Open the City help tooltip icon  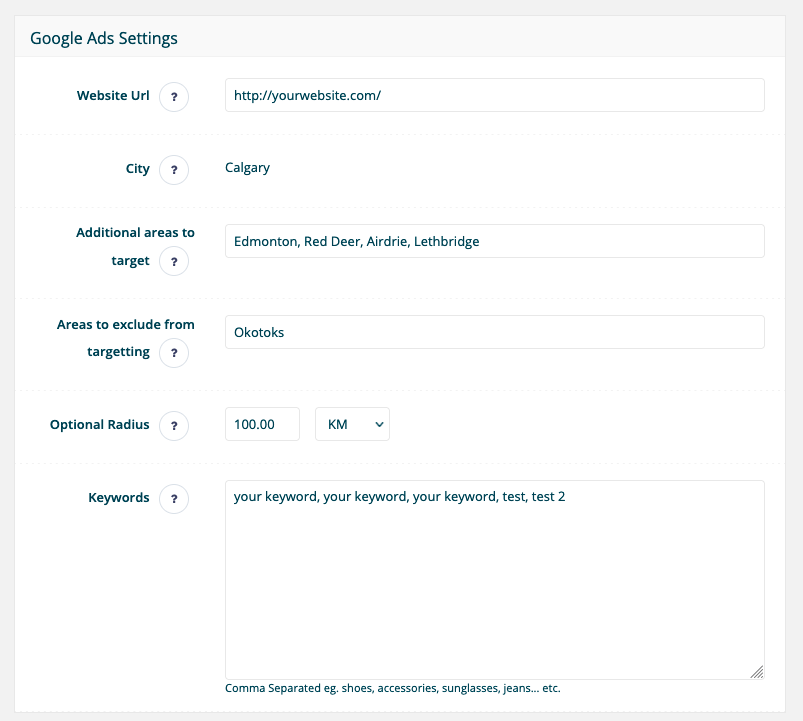[x=174, y=170]
